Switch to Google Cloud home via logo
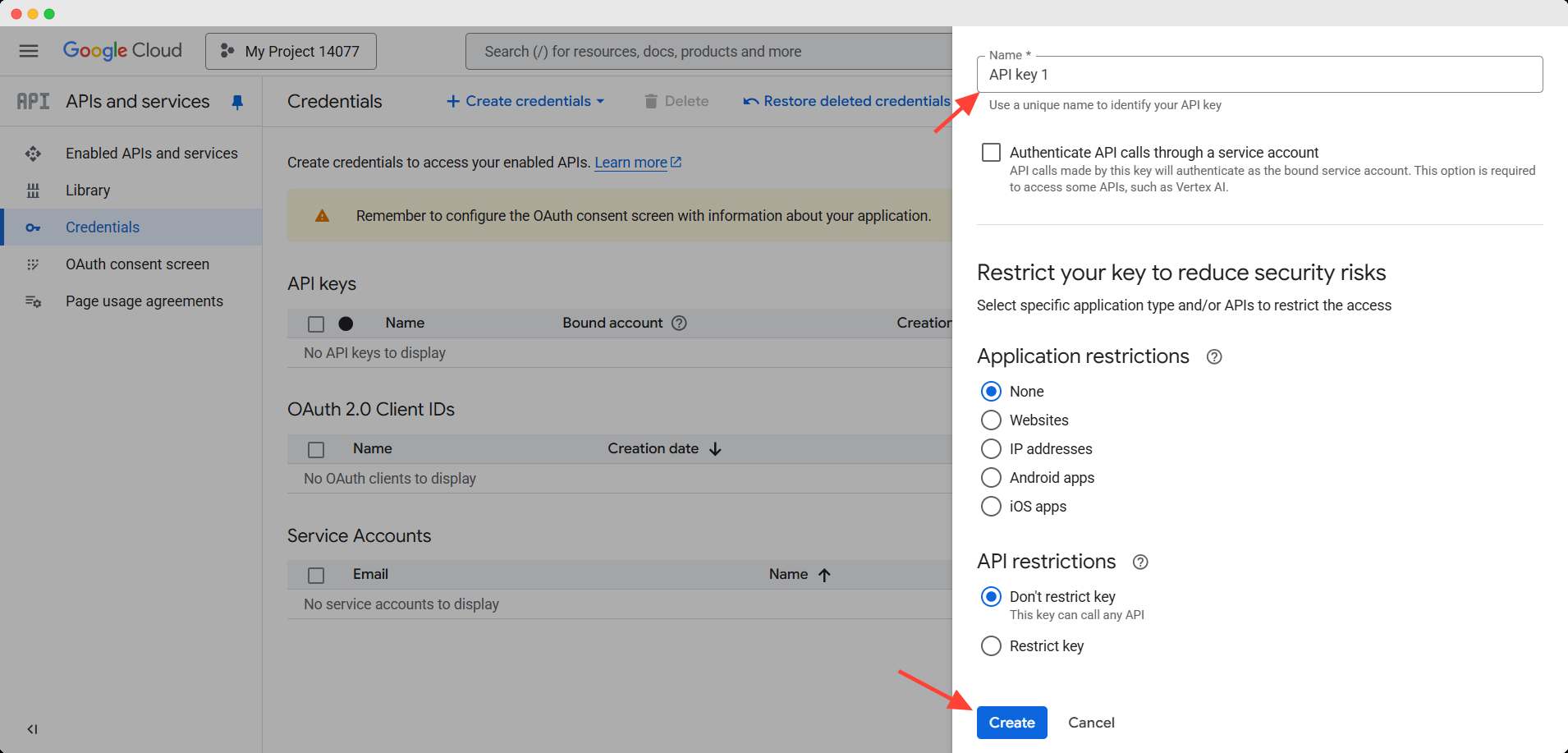 pos(122,50)
